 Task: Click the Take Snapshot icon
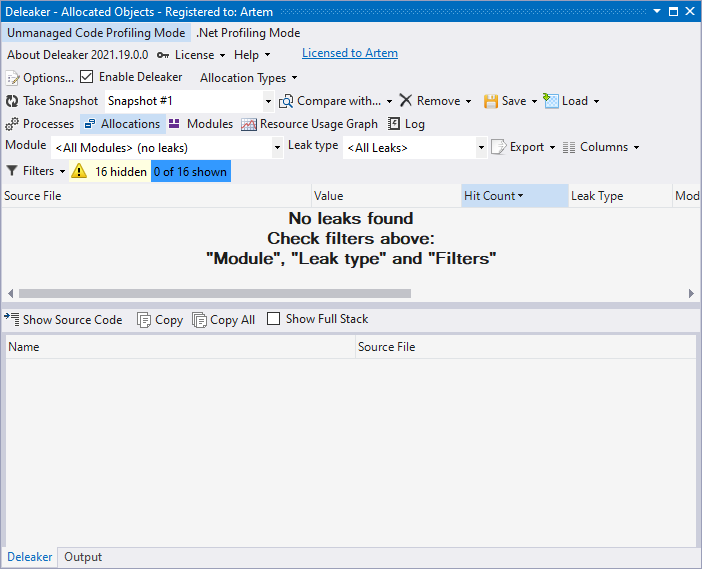[13, 101]
